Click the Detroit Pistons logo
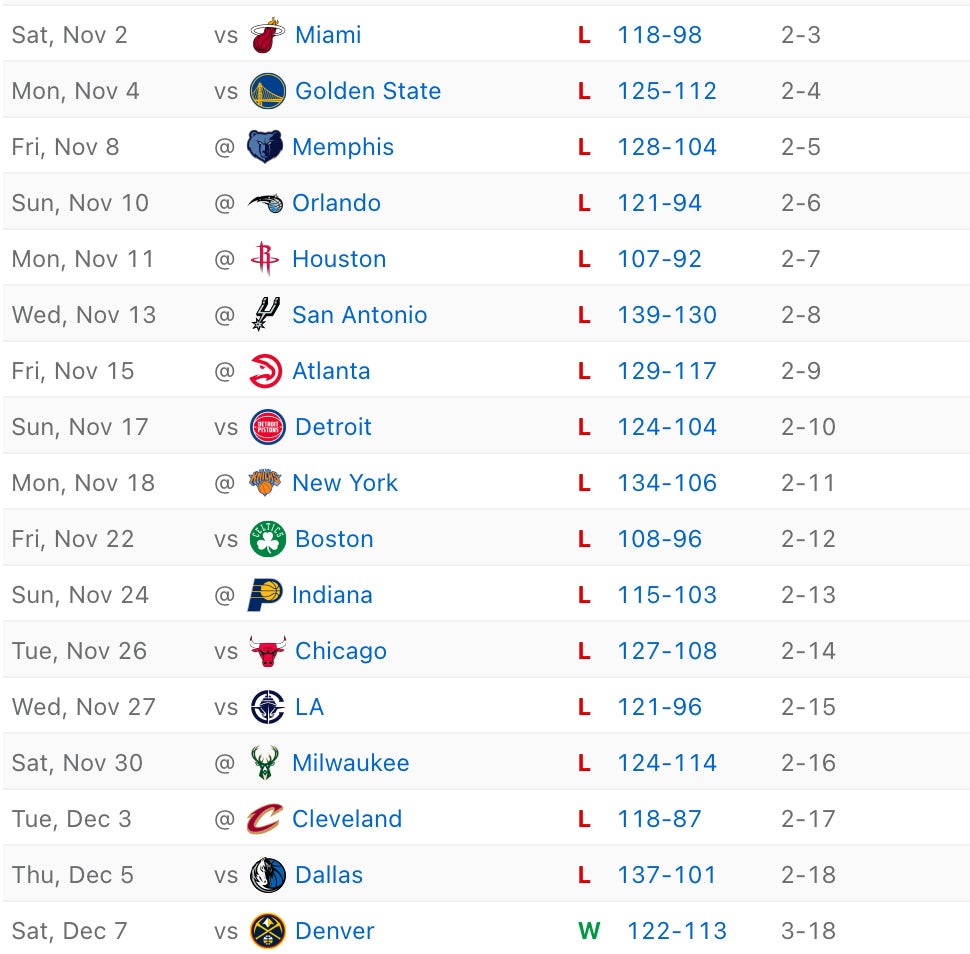The height and width of the screenshot is (954, 970). pos(267,427)
